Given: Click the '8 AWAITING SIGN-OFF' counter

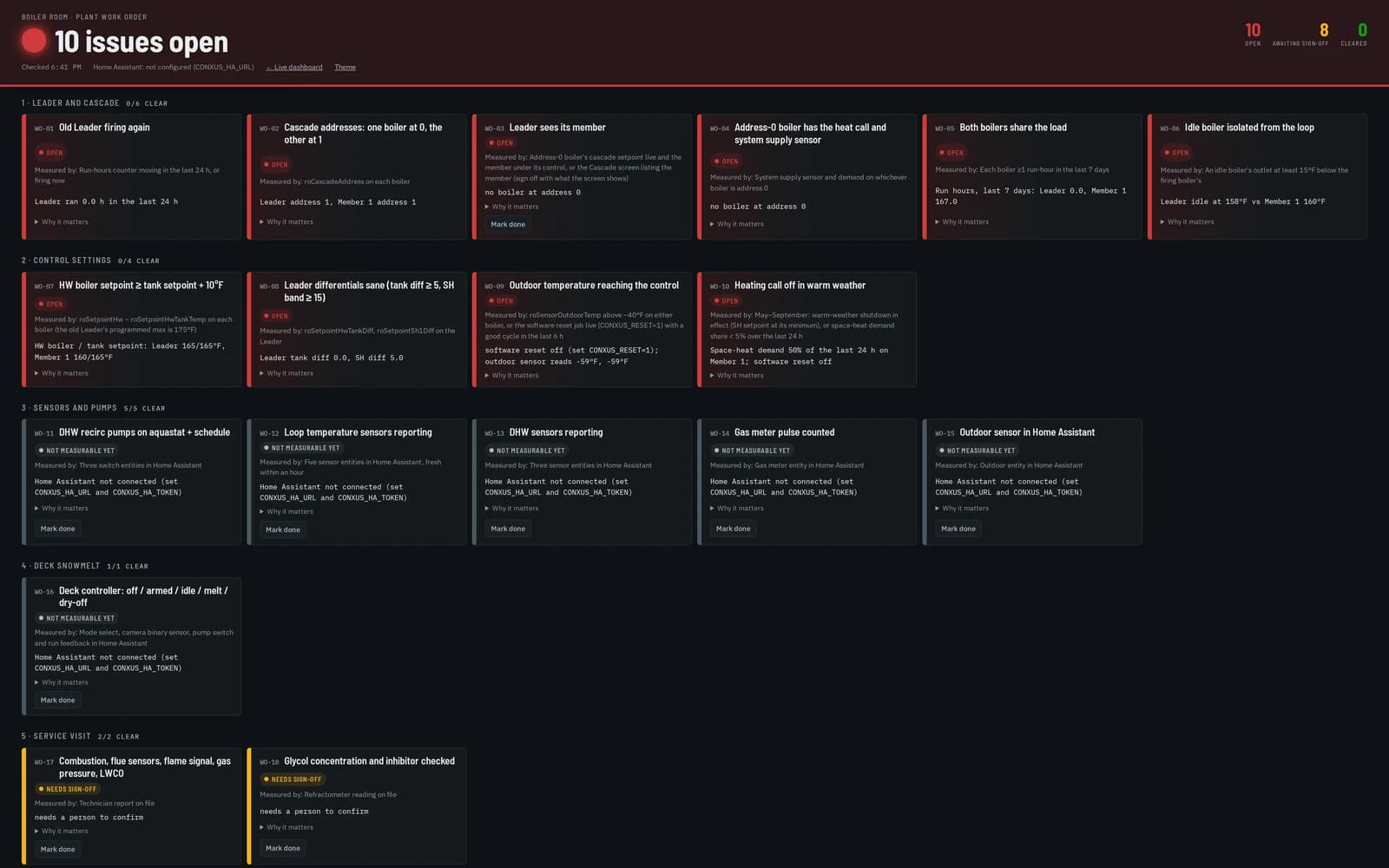Looking at the screenshot, I should click(x=1300, y=35).
